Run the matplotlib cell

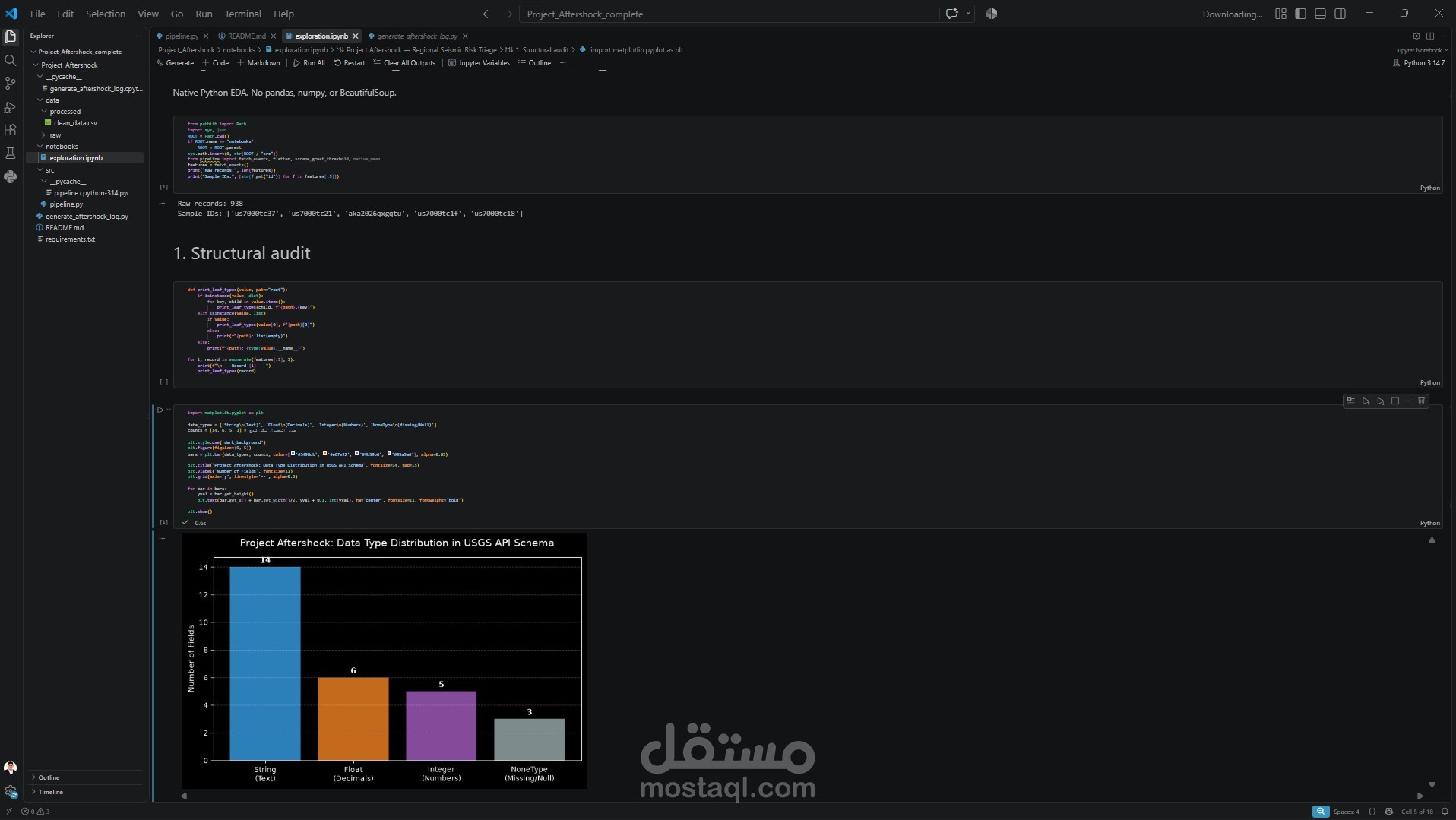point(160,410)
